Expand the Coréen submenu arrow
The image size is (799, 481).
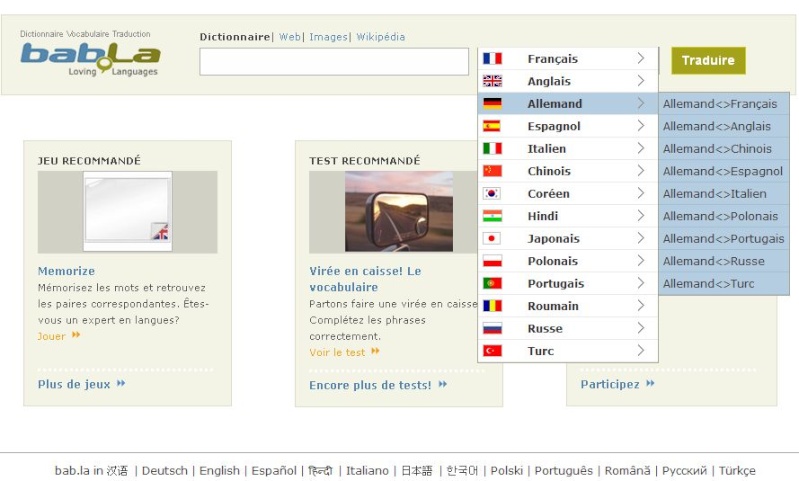pyautogui.click(x=641, y=193)
